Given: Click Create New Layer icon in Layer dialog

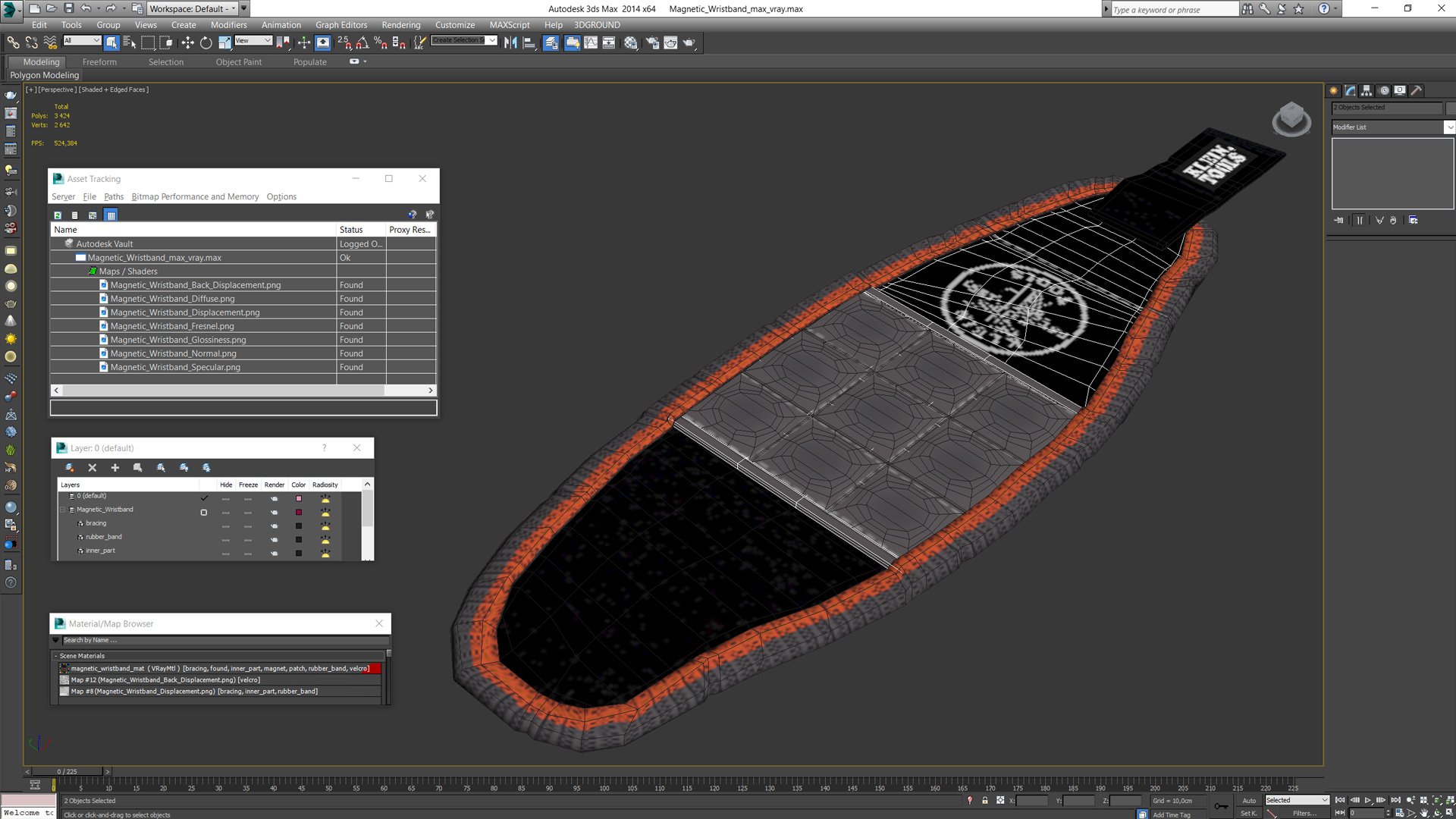Looking at the screenshot, I should click(70, 468).
